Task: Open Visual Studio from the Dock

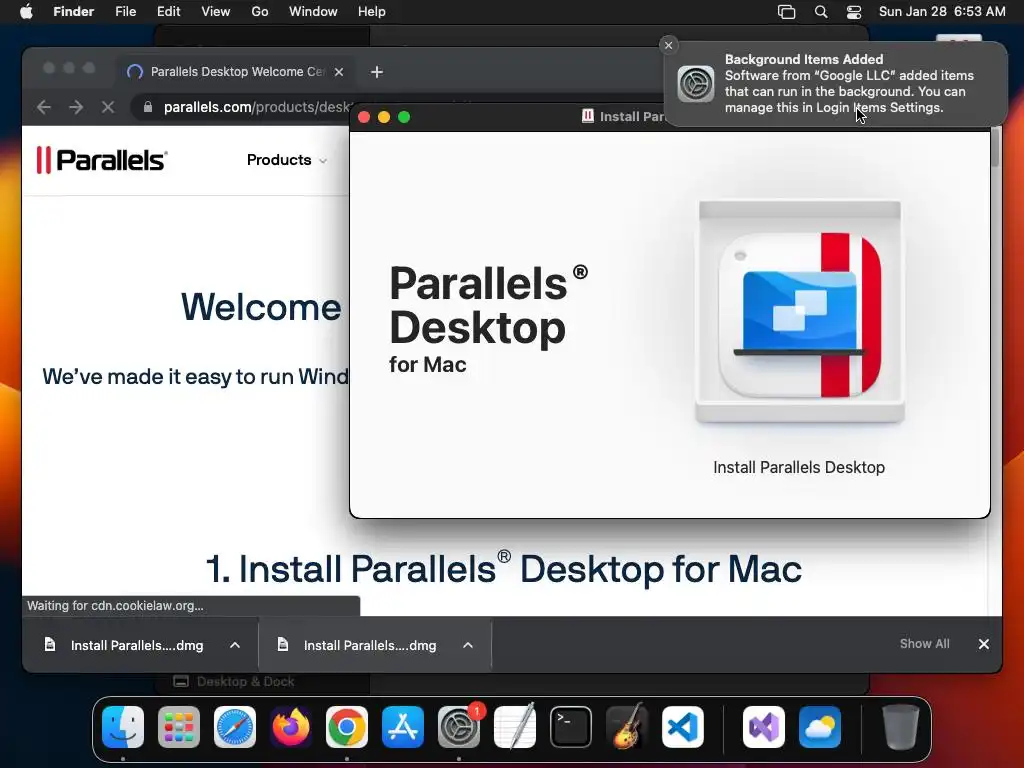Action: tap(763, 727)
